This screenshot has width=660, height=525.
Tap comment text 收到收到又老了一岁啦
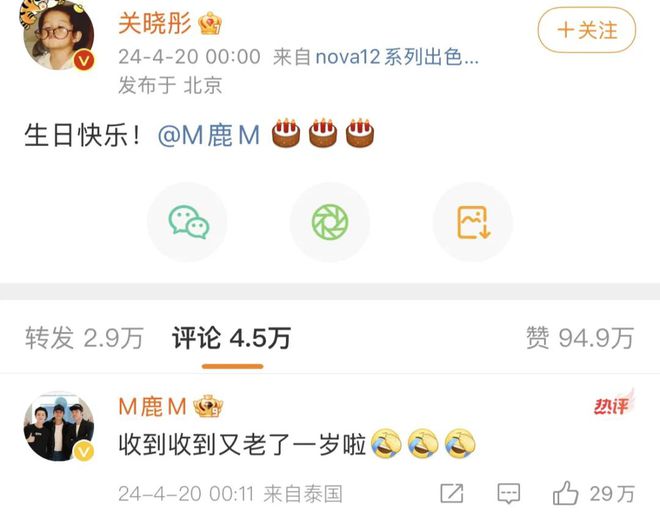coord(242,445)
